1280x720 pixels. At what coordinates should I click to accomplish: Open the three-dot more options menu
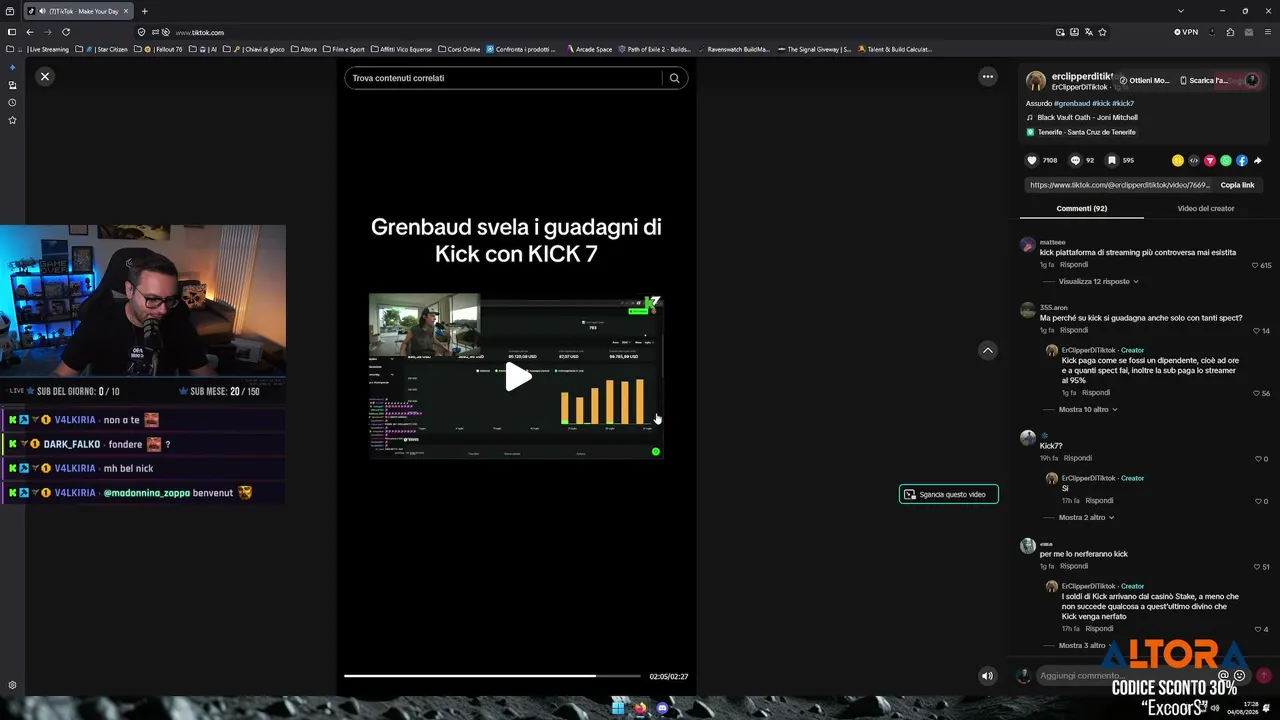tap(988, 76)
